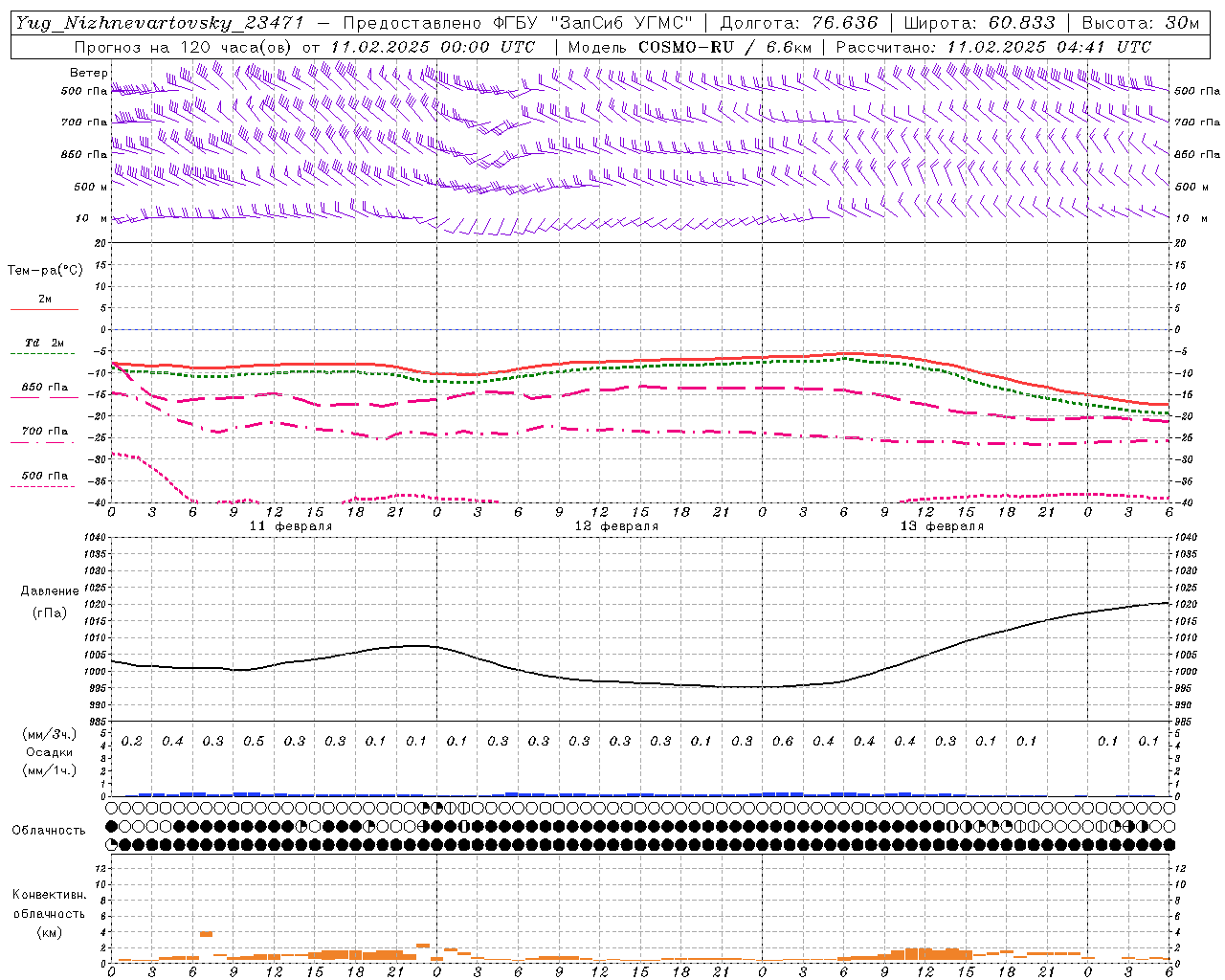Click the 'Тем-ра(°C)' axis title
Viewport: 1225px width, 980px height.
(x=45, y=271)
